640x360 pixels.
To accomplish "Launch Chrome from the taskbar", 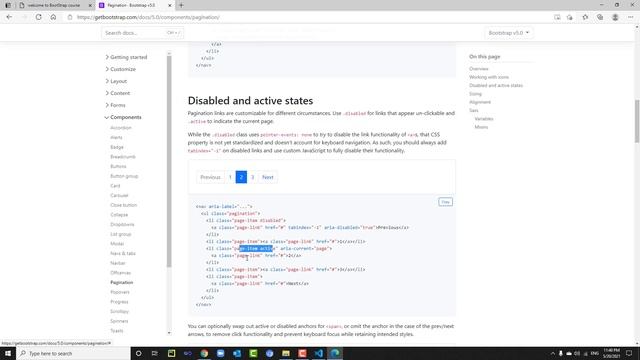I will 204,353.
